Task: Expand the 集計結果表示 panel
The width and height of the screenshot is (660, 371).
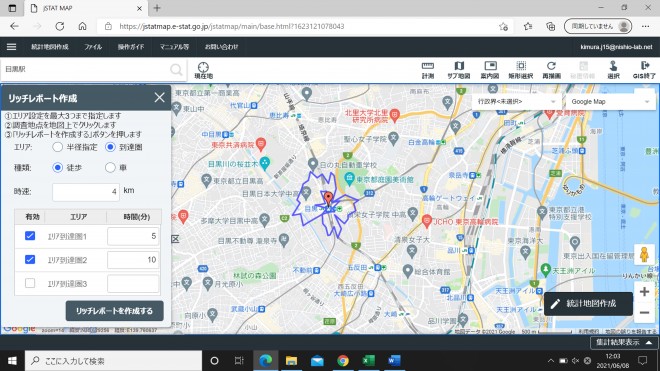Action: click(x=624, y=342)
